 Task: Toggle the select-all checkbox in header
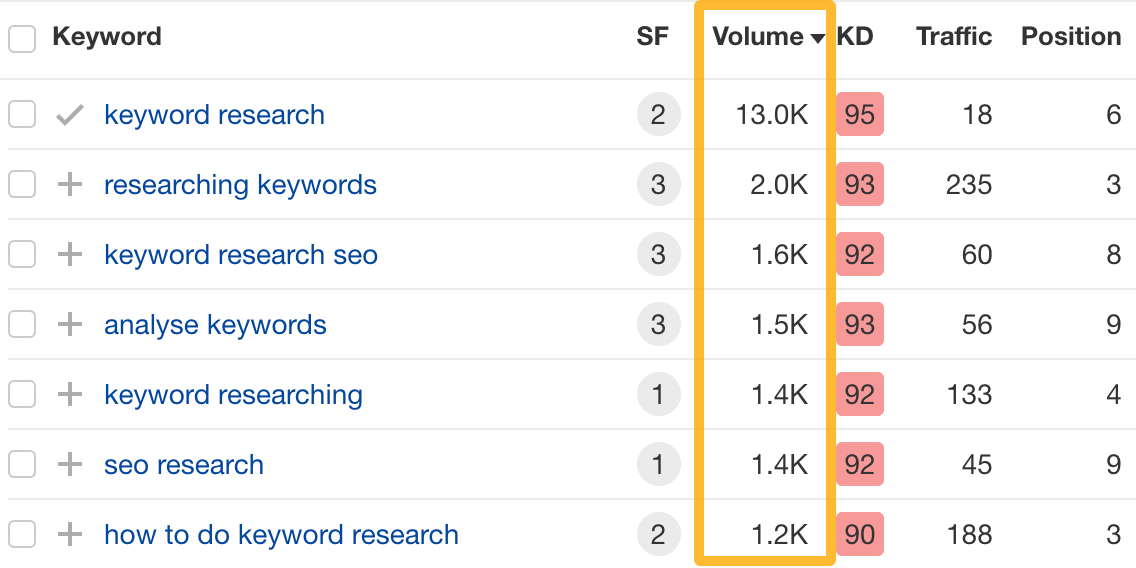tap(22, 39)
